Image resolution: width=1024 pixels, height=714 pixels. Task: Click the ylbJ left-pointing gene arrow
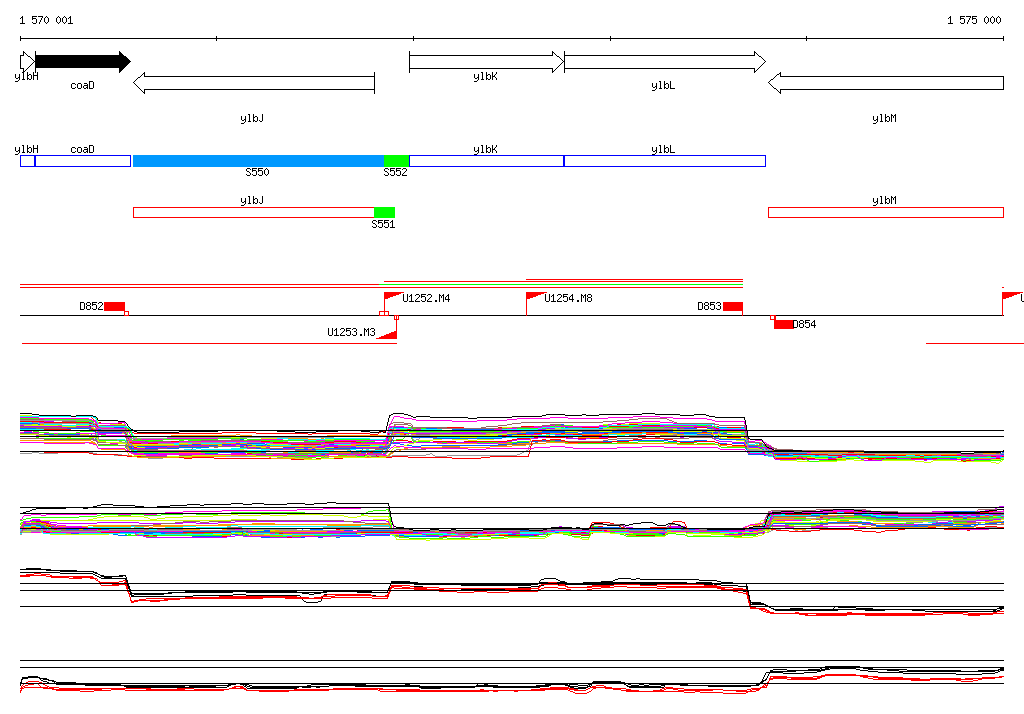[253, 83]
